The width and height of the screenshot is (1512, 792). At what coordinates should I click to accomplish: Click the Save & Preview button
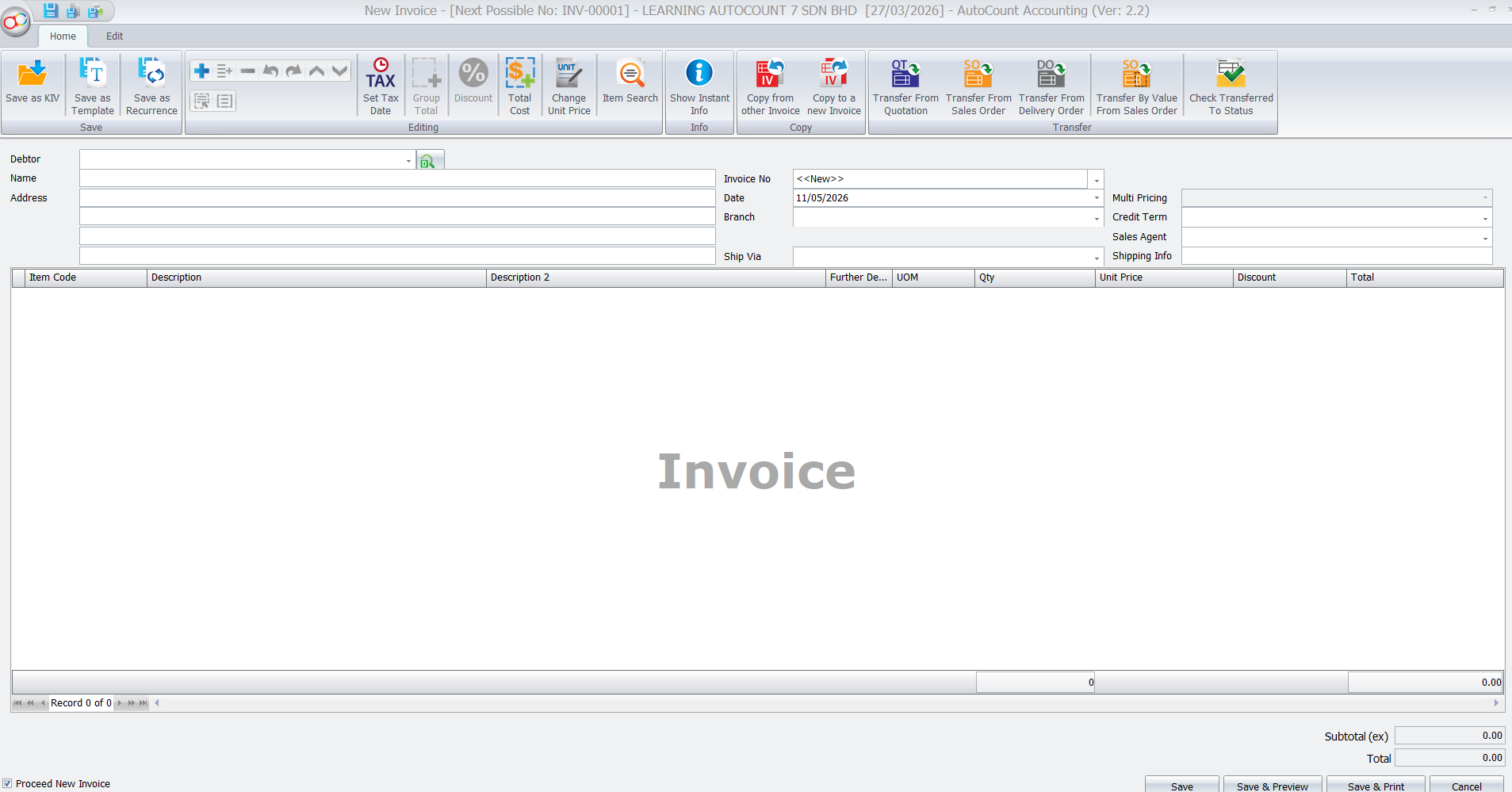coord(1272,785)
